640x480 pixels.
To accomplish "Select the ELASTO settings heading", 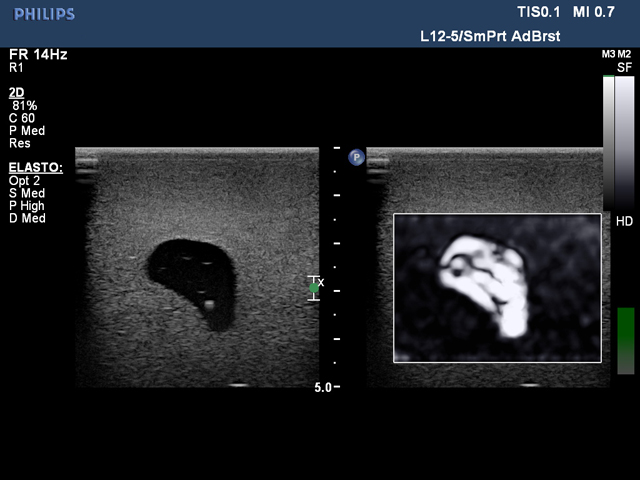I will click(x=35, y=168).
